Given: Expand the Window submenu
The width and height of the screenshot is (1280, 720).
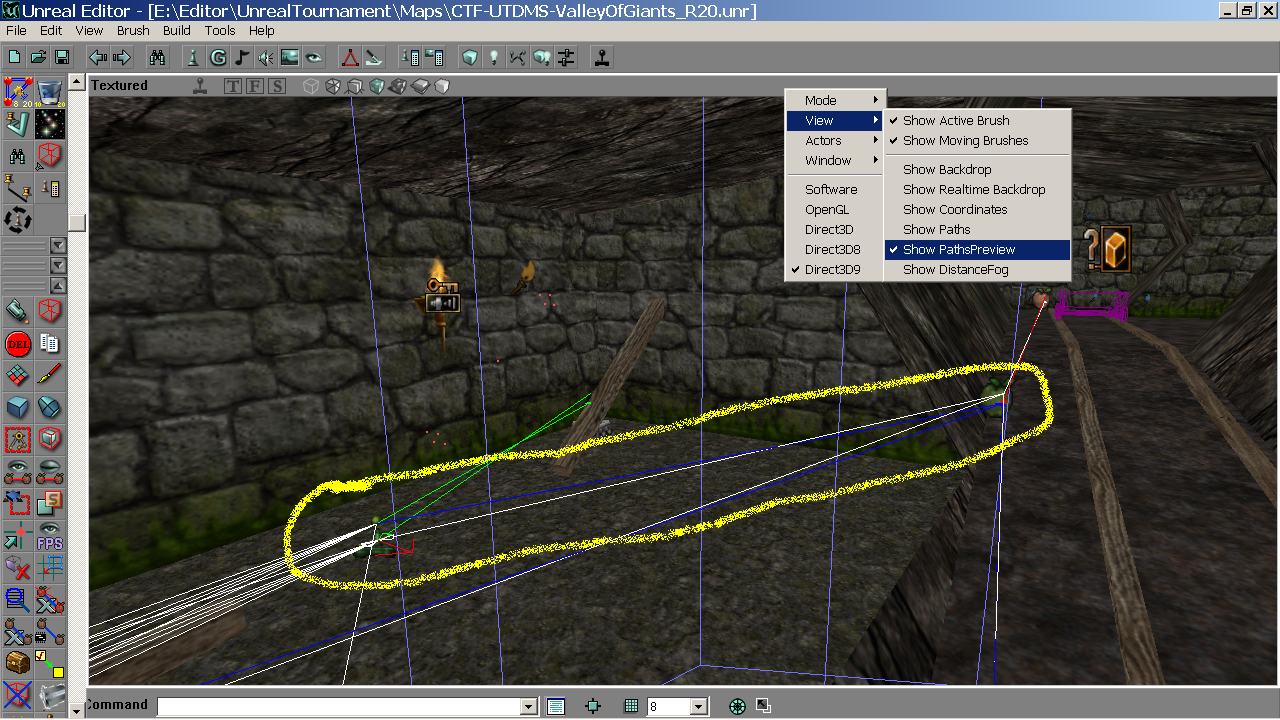Looking at the screenshot, I should (x=834, y=160).
